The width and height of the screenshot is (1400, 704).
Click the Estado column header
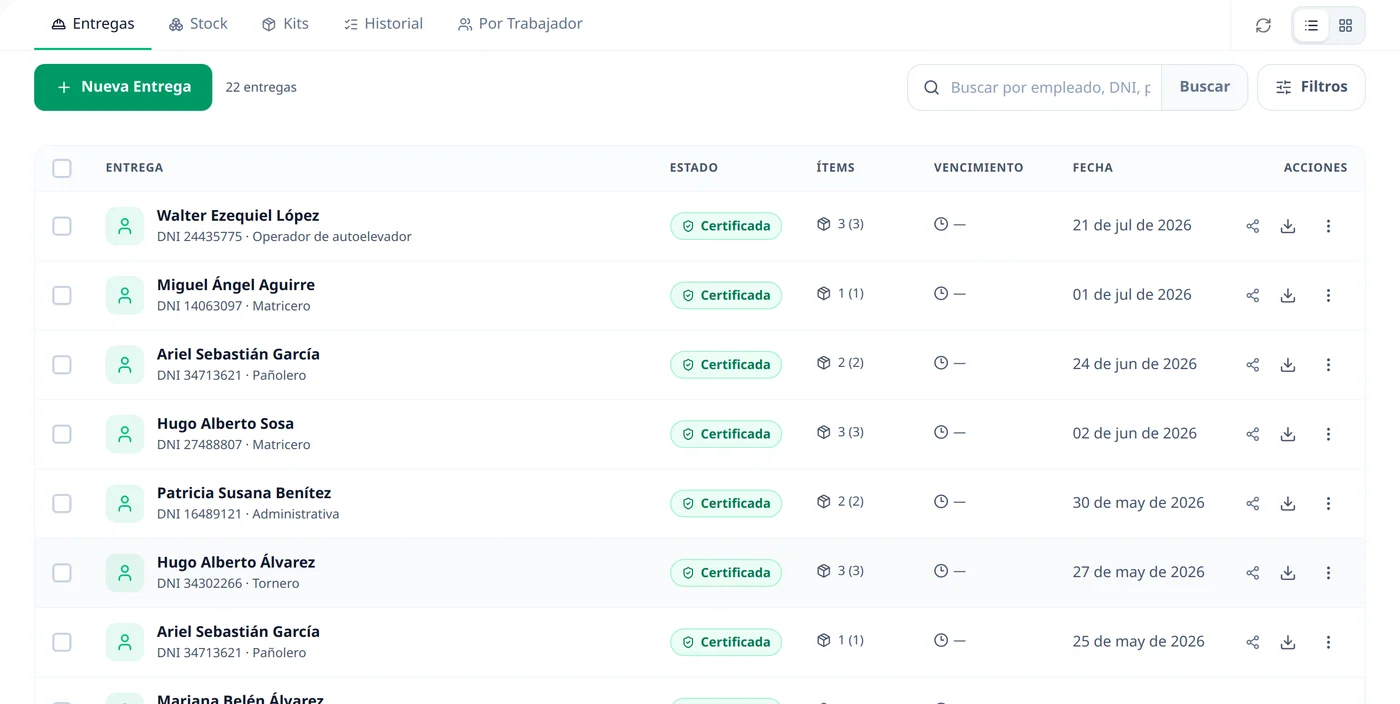click(x=694, y=168)
